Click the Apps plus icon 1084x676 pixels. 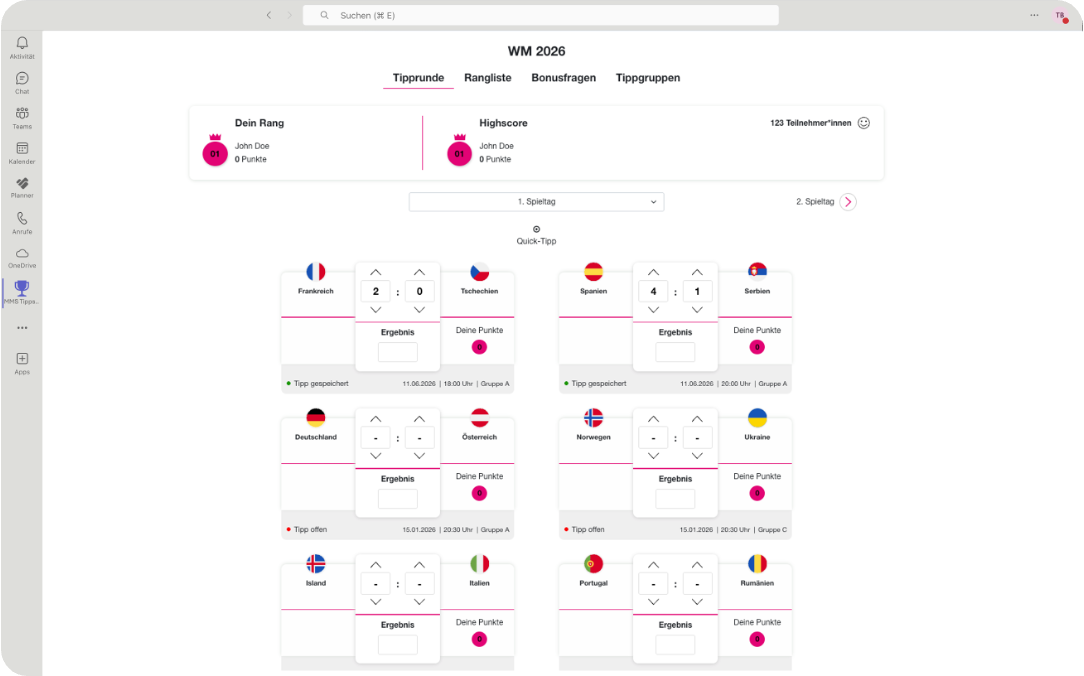coord(22,359)
